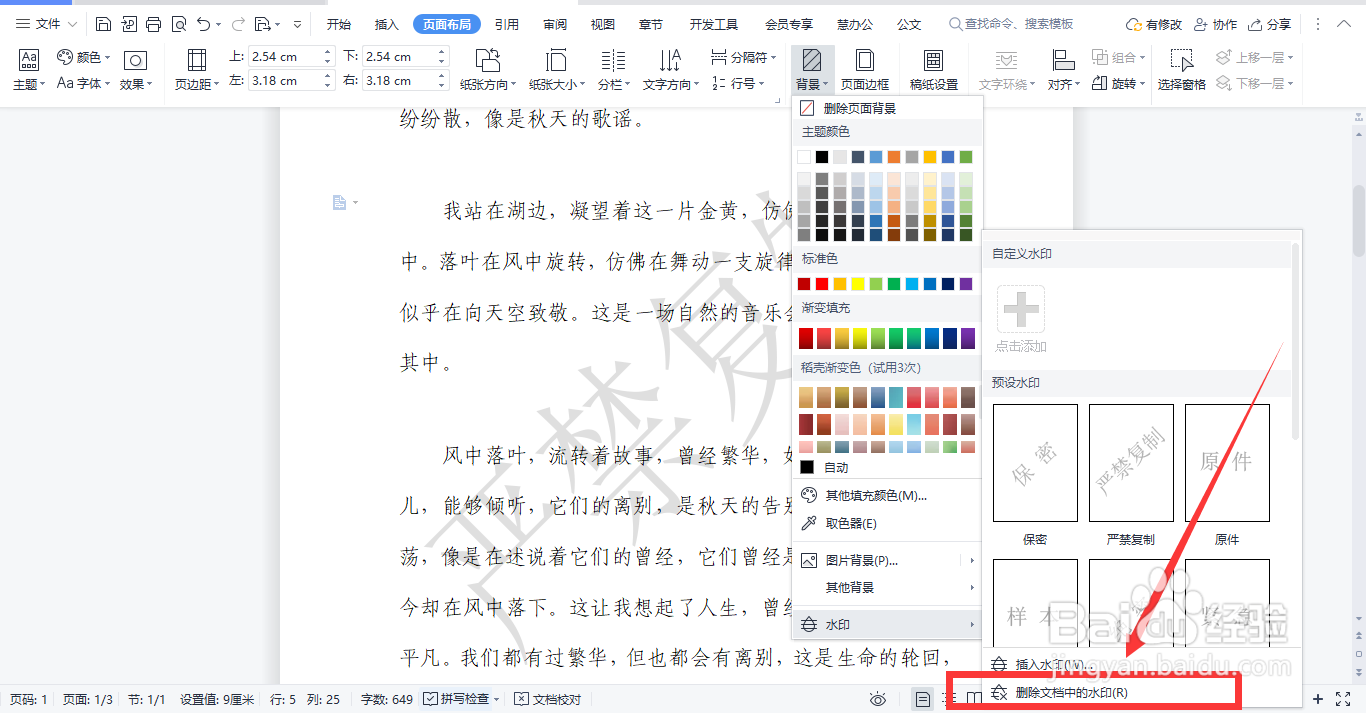
Task: Open quick access toolbar customize arrow
Action: (298, 24)
